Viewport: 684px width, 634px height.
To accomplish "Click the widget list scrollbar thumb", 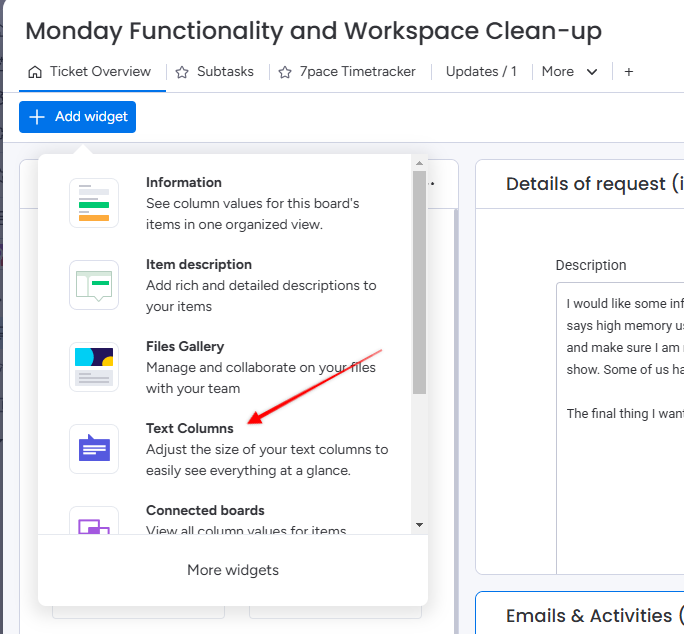I will 419,282.
